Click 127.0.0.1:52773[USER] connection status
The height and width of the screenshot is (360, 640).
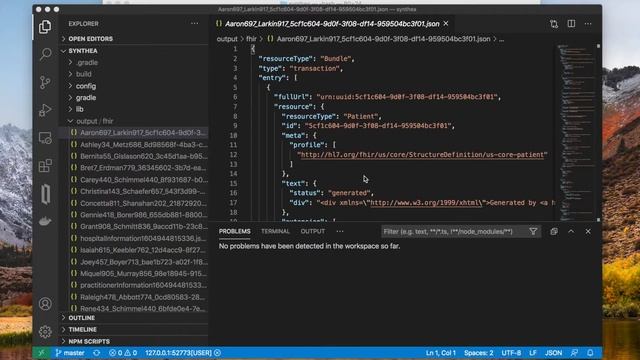pyautogui.click(x=183, y=353)
